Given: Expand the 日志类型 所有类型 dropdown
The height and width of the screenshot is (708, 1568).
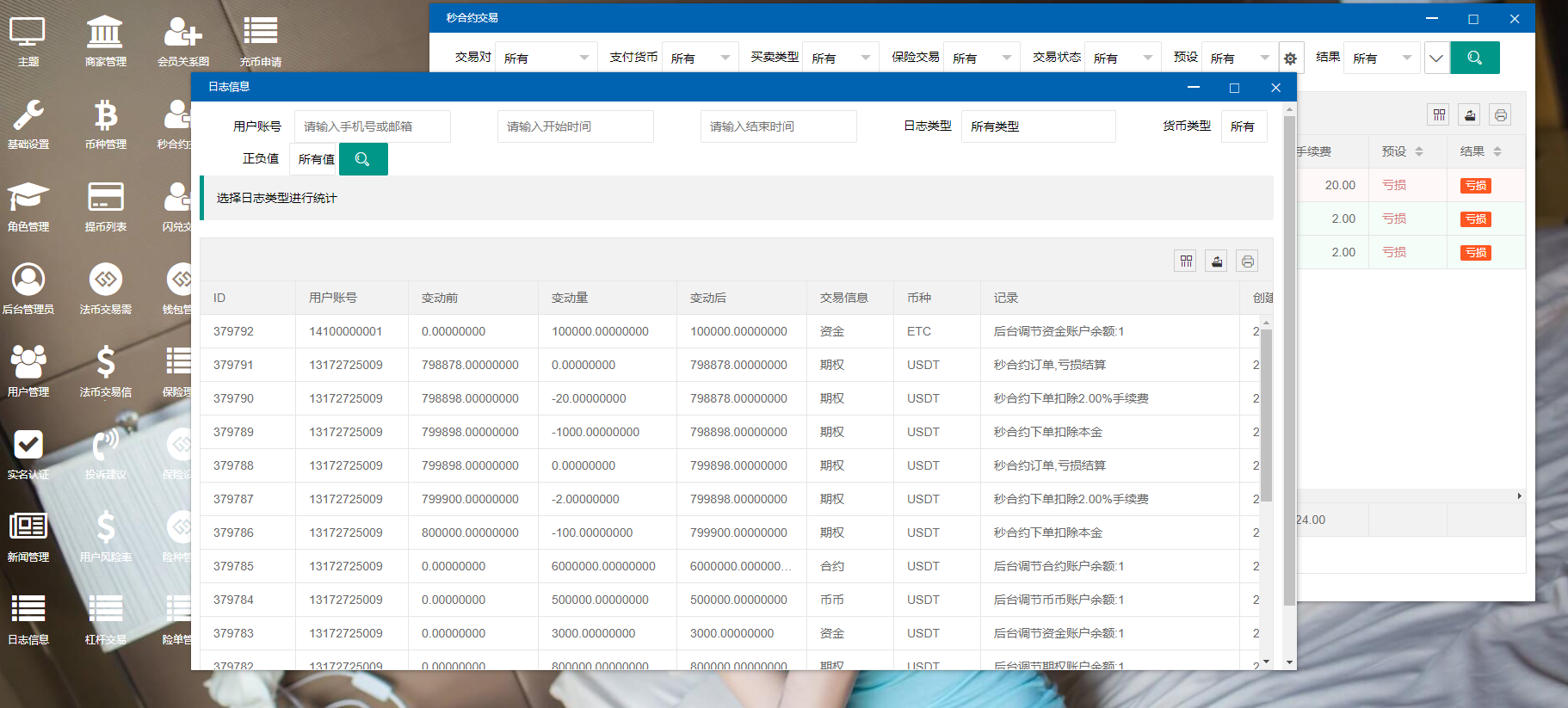Looking at the screenshot, I should point(1038,126).
